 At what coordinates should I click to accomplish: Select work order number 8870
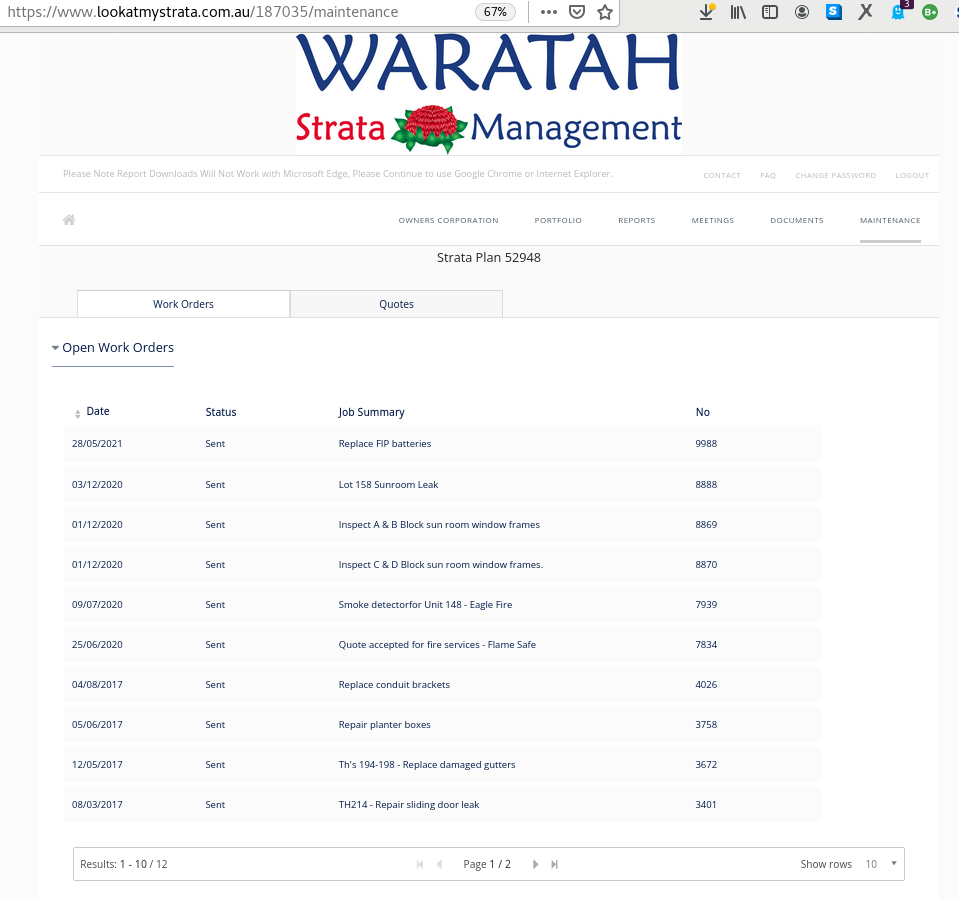coord(706,565)
